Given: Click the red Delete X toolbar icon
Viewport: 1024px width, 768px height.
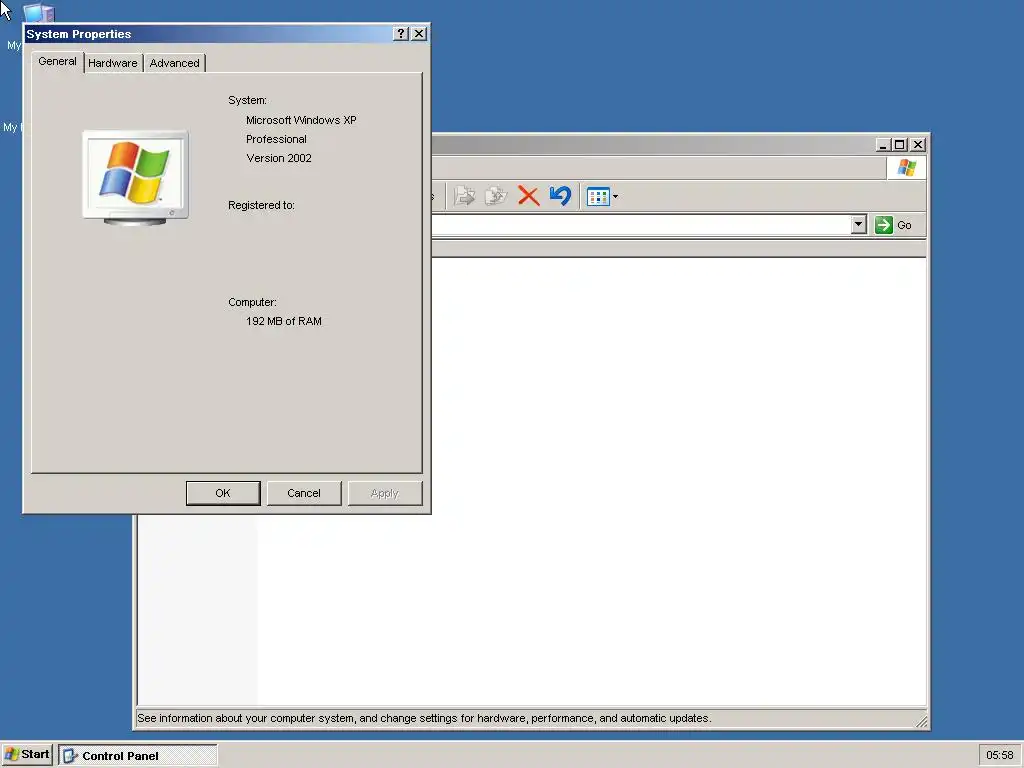Looking at the screenshot, I should pos(528,196).
